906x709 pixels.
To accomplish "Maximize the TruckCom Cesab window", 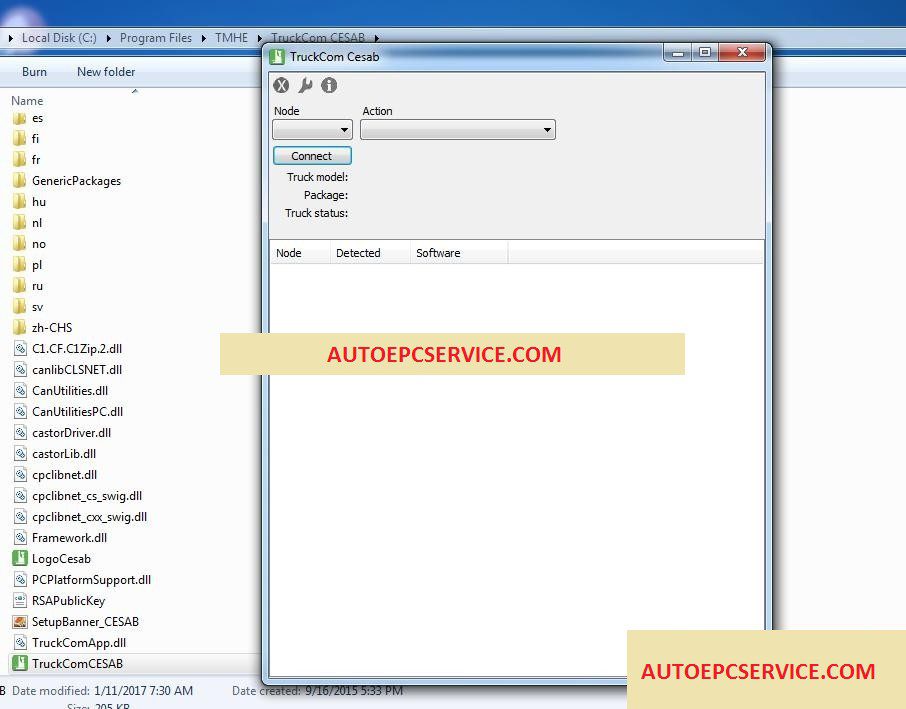I will [x=704, y=53].
